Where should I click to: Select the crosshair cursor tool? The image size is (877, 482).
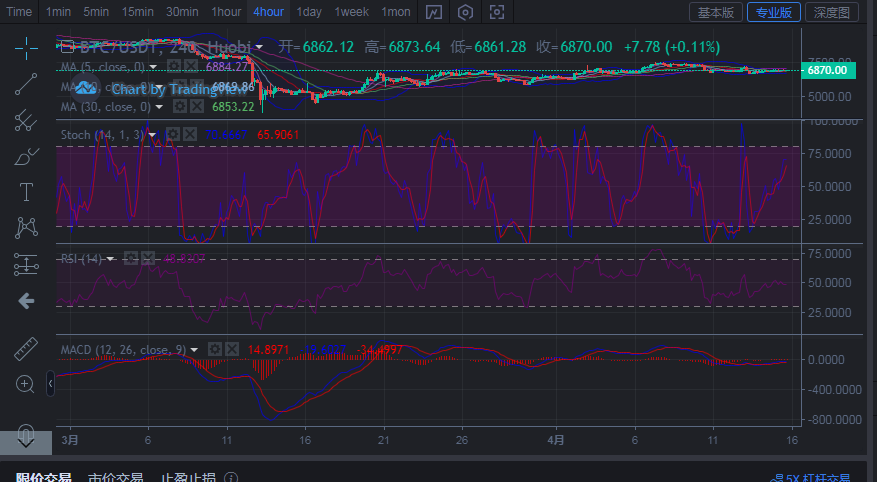[26, 47]
